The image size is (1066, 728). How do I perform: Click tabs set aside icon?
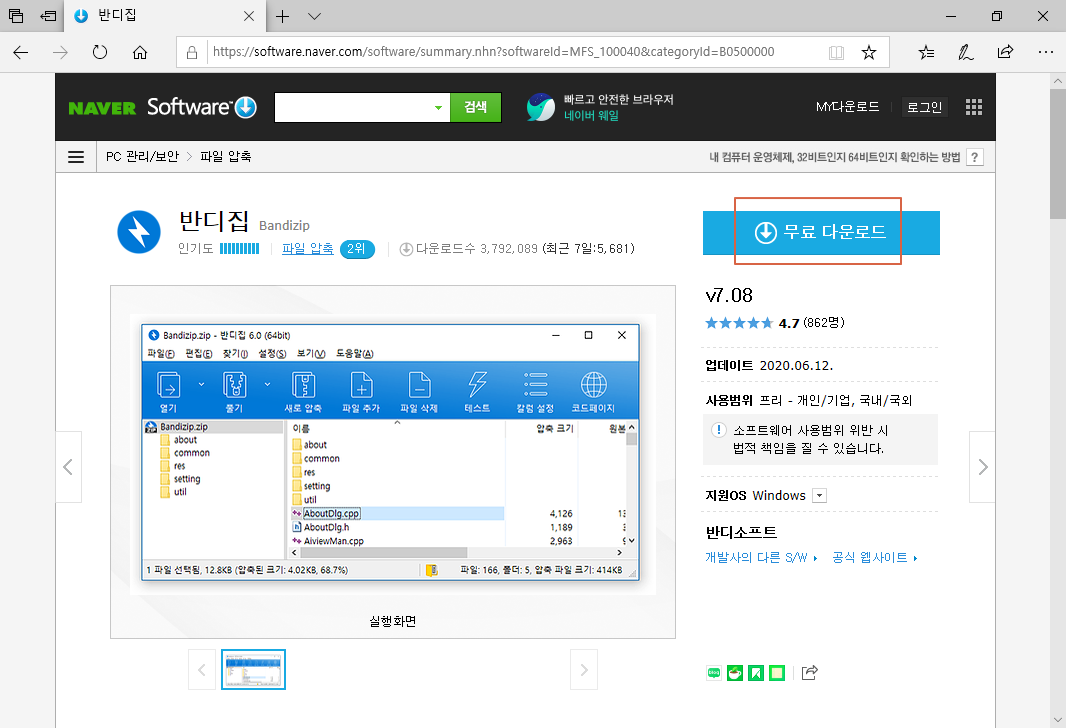(16, 16)
